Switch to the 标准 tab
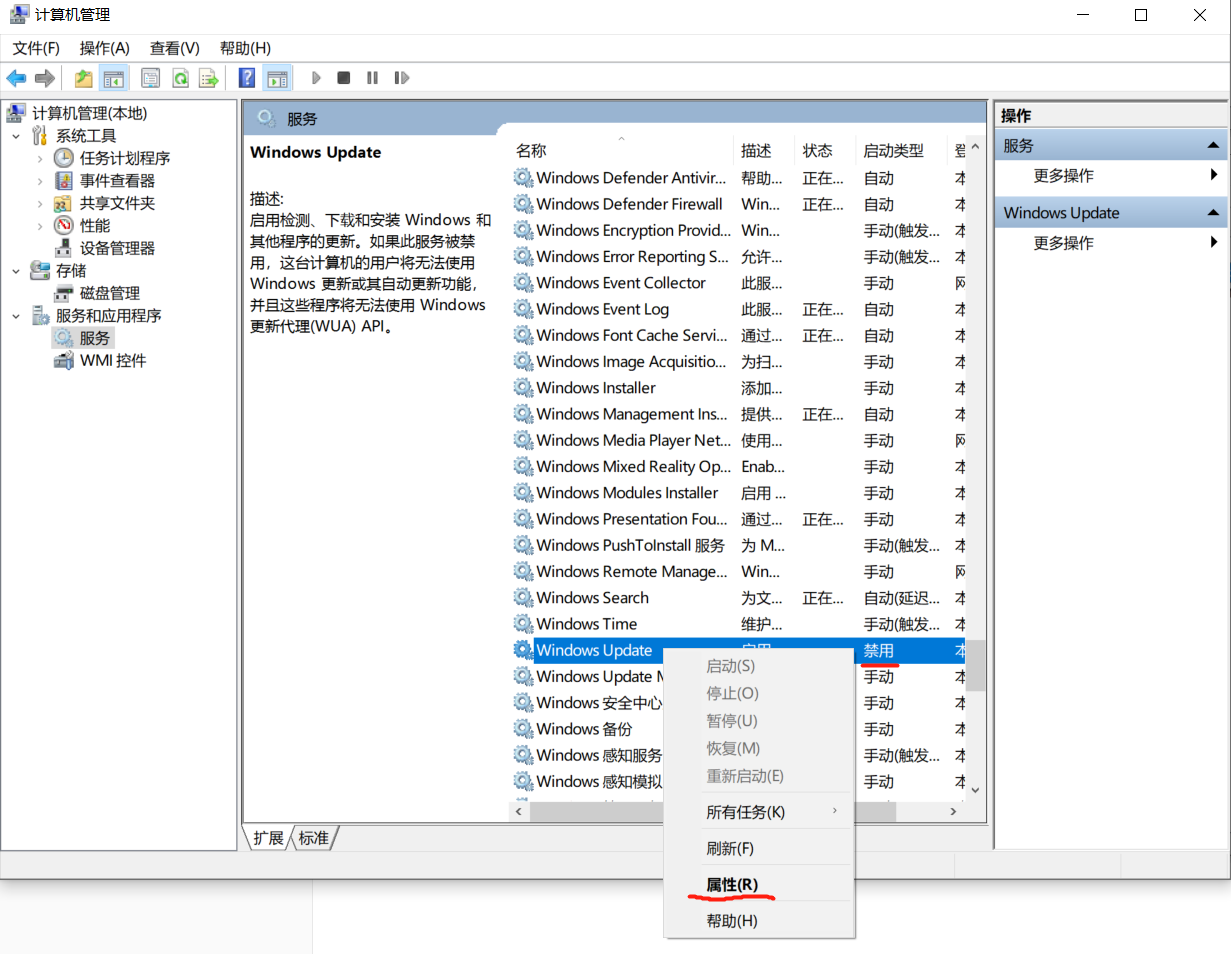 [314, 838]
